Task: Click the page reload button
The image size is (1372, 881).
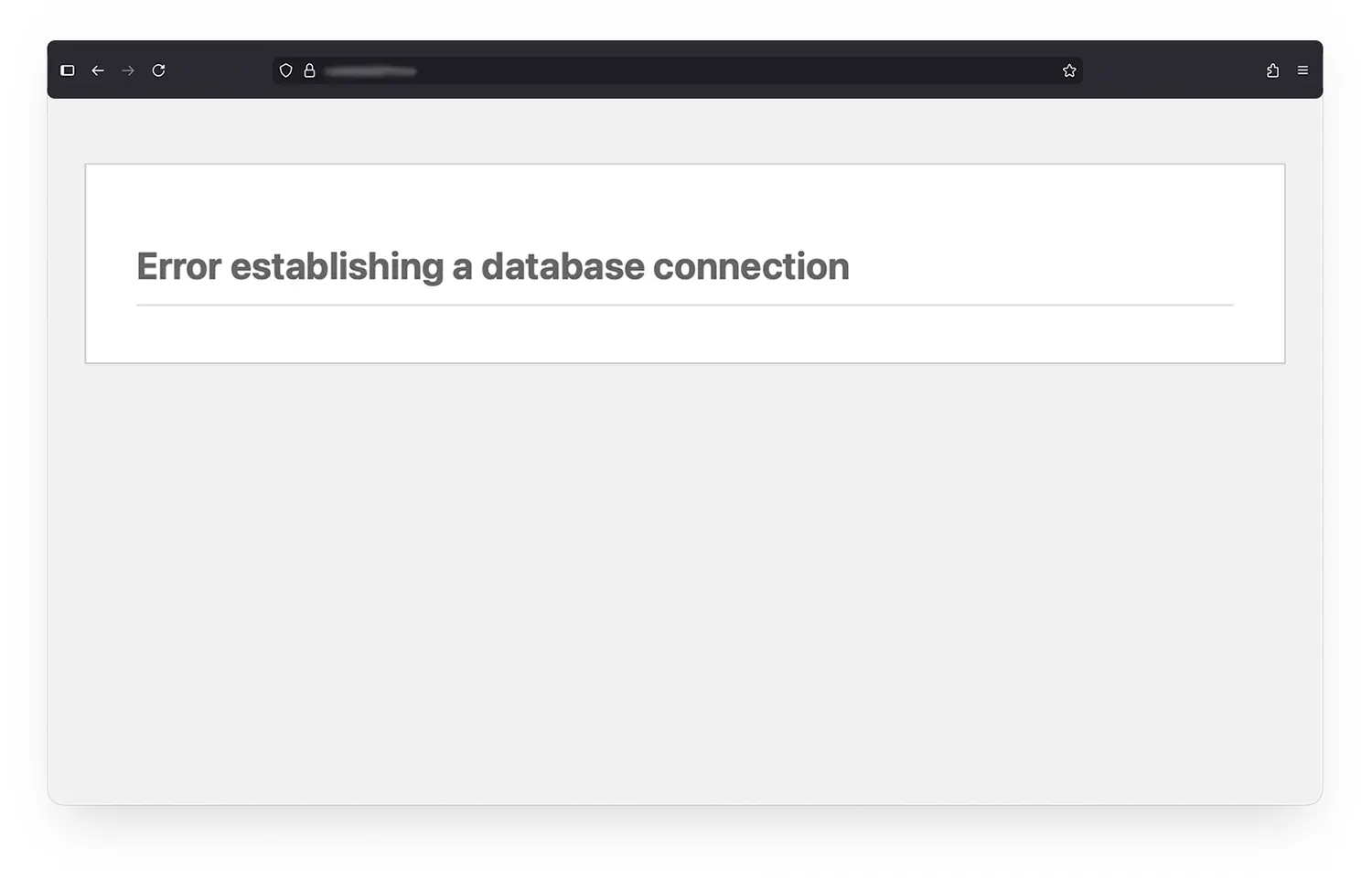Action: click(158, 70)
